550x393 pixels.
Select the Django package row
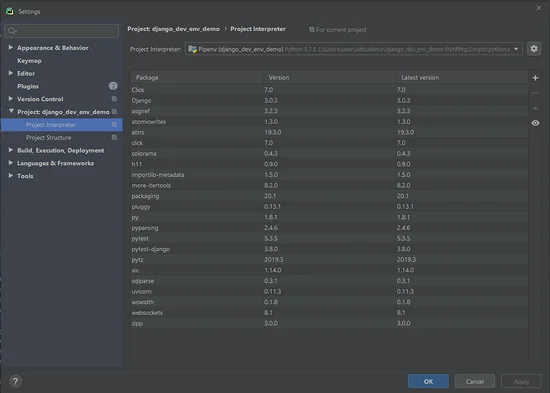coord(329,100)
